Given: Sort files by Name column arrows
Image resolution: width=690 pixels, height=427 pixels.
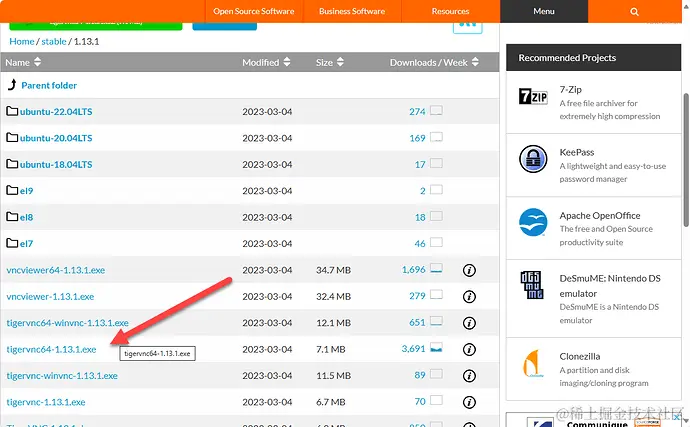Looking at the screenshot, I should pyautogui.click(x=37, y=62).
